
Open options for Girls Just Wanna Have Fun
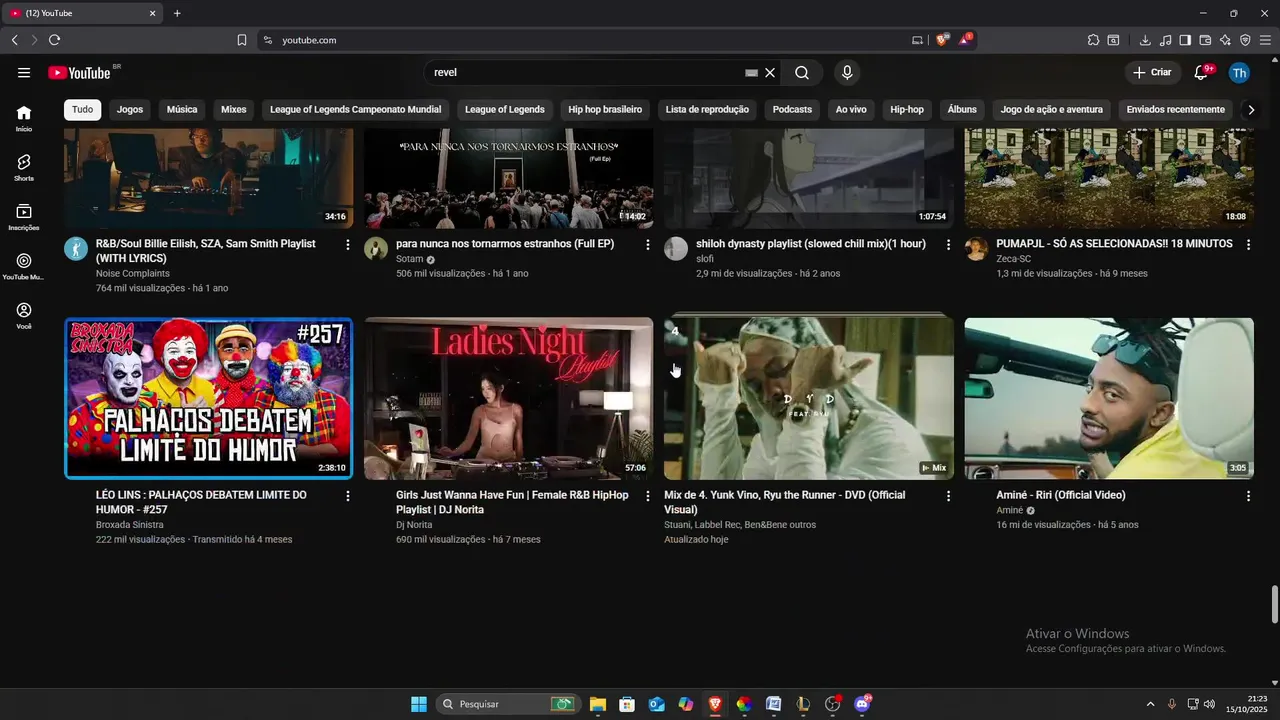[x=648, y=496]
